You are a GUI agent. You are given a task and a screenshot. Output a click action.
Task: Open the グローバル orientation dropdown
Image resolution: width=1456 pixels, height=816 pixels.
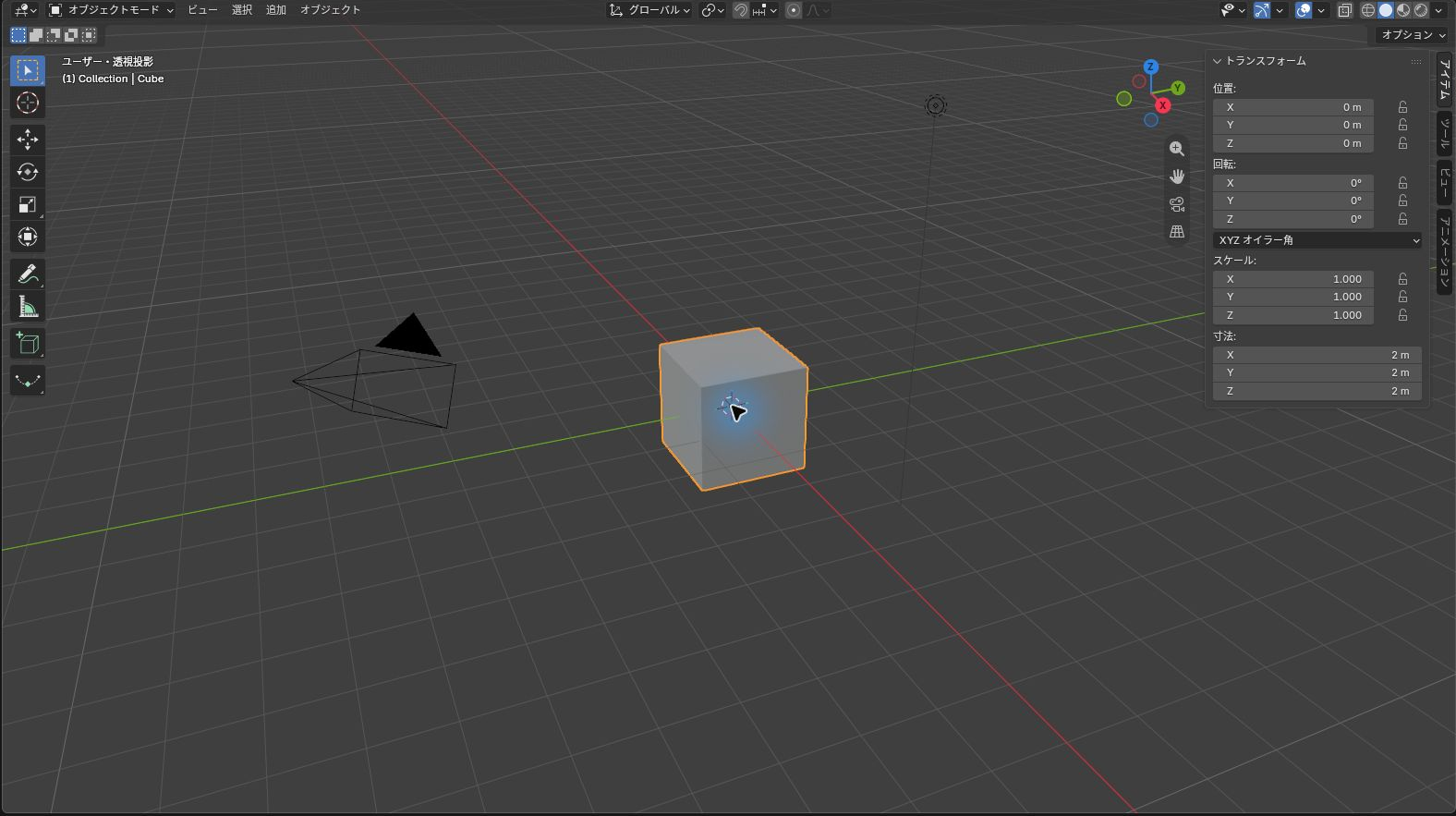[649, 10]
